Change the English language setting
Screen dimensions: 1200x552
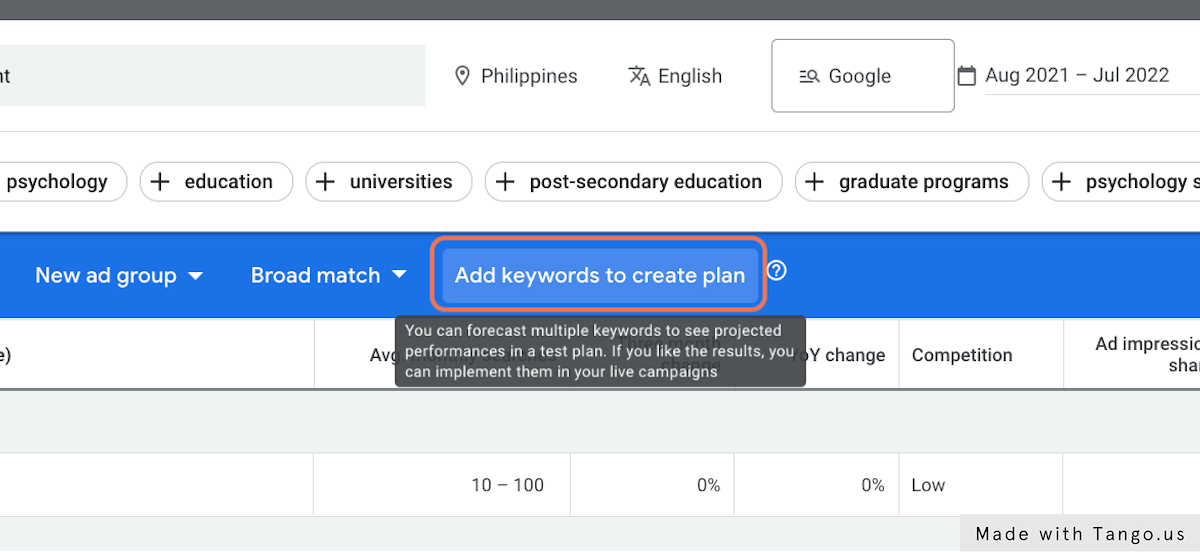[x=690, y=76]
